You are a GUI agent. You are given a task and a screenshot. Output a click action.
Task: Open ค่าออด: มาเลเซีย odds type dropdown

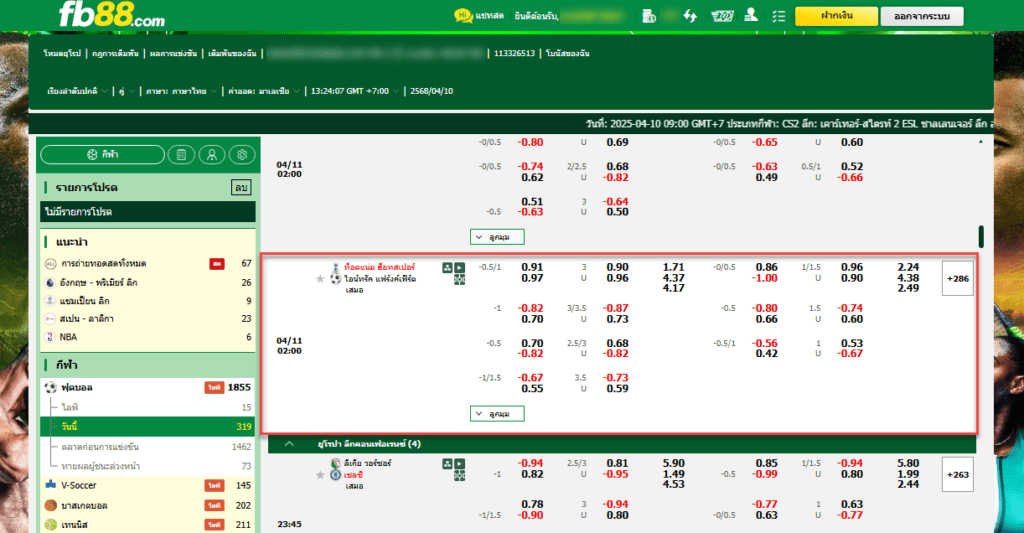pyautogui.click(x=263, y=91)
